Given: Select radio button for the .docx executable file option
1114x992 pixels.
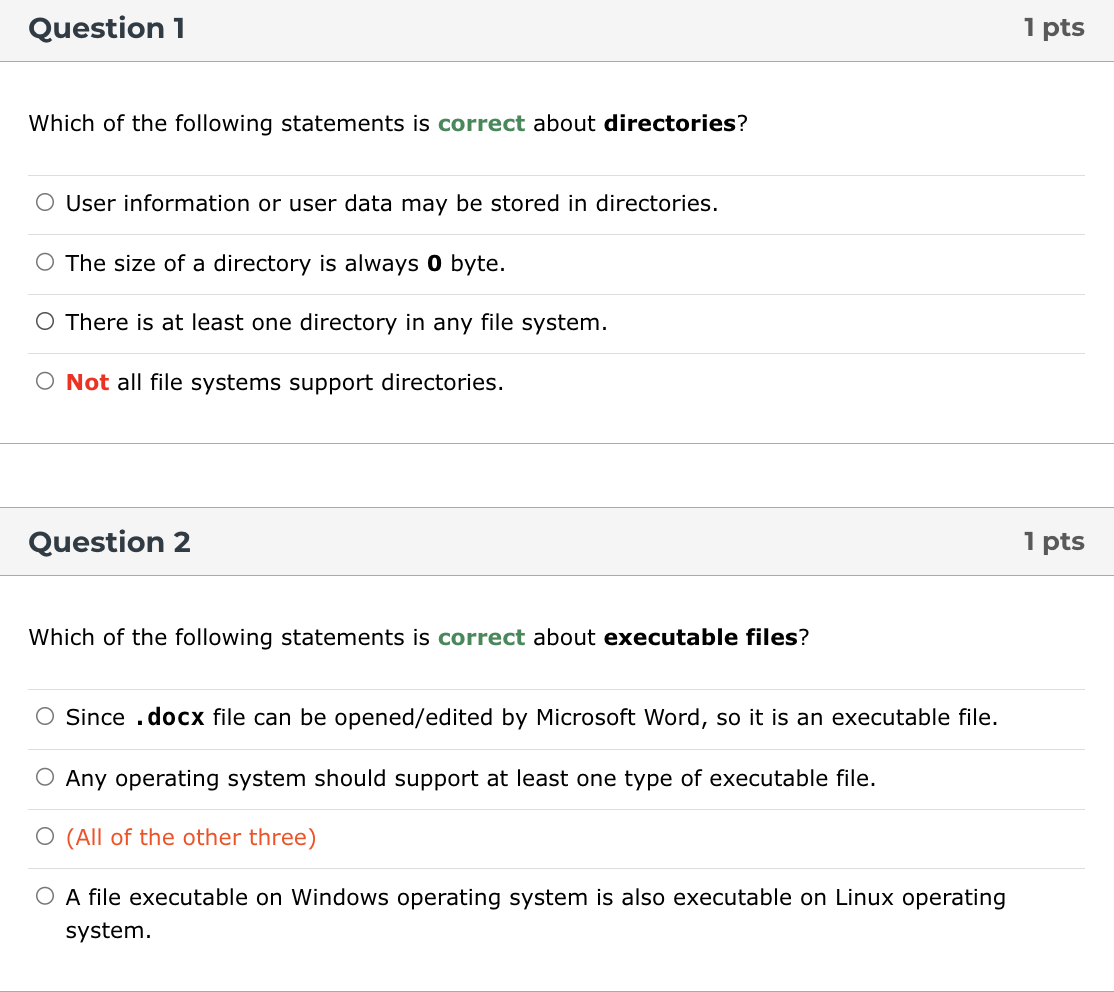Looking at the screenshot, I should pos(45,717).
